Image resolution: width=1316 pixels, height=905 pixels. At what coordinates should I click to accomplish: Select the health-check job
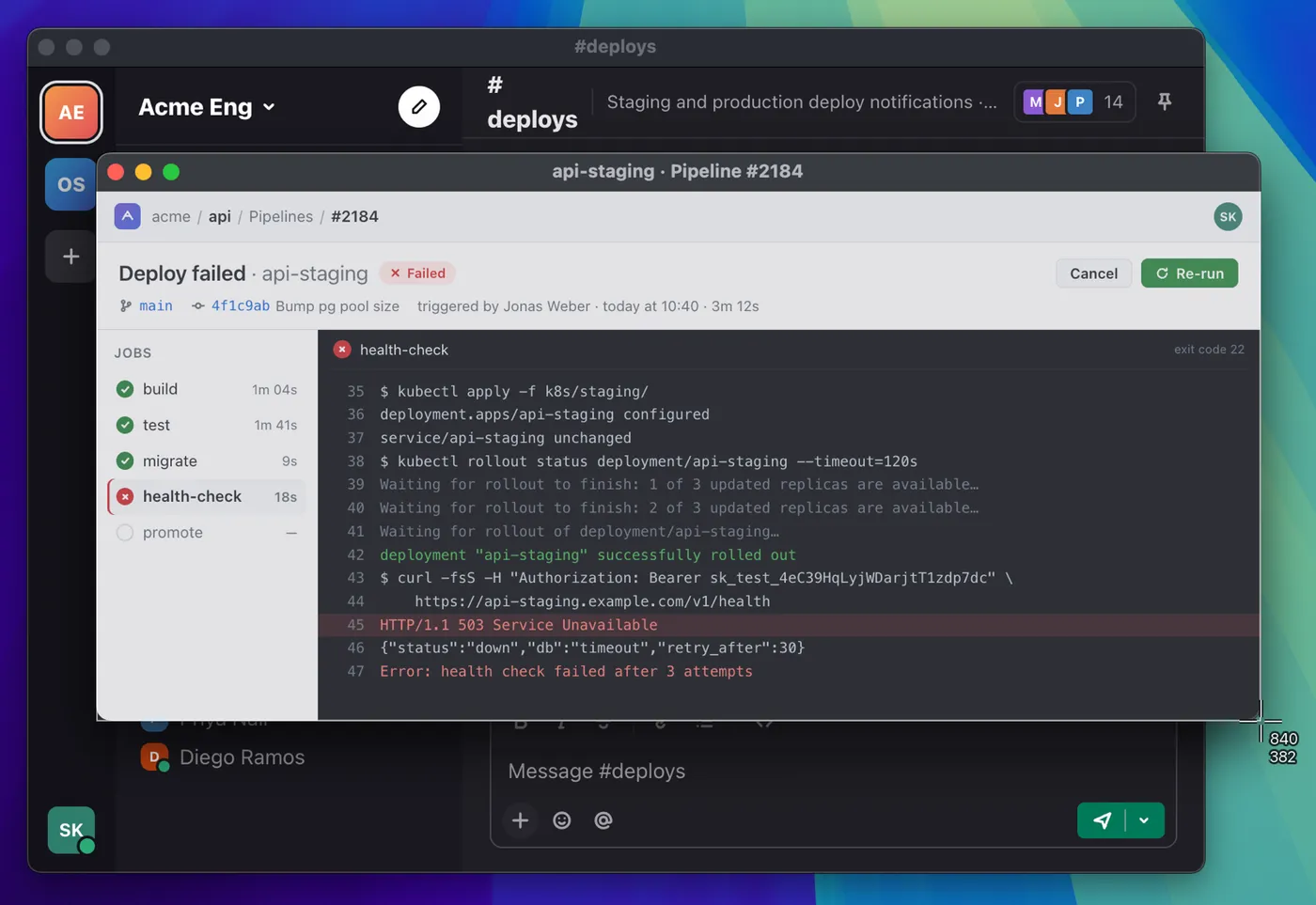pyautogui.click(x=207, y=496)
